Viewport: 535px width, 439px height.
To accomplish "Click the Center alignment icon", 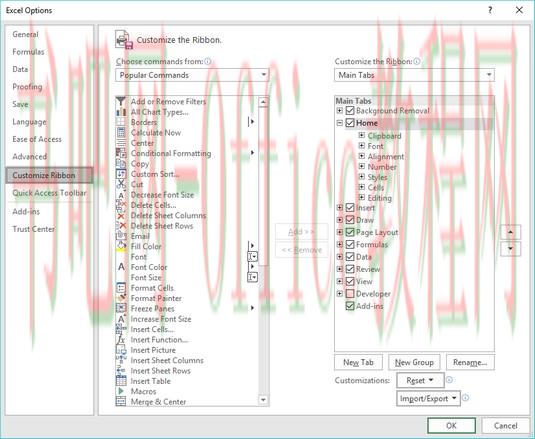I will click(121, 143).
